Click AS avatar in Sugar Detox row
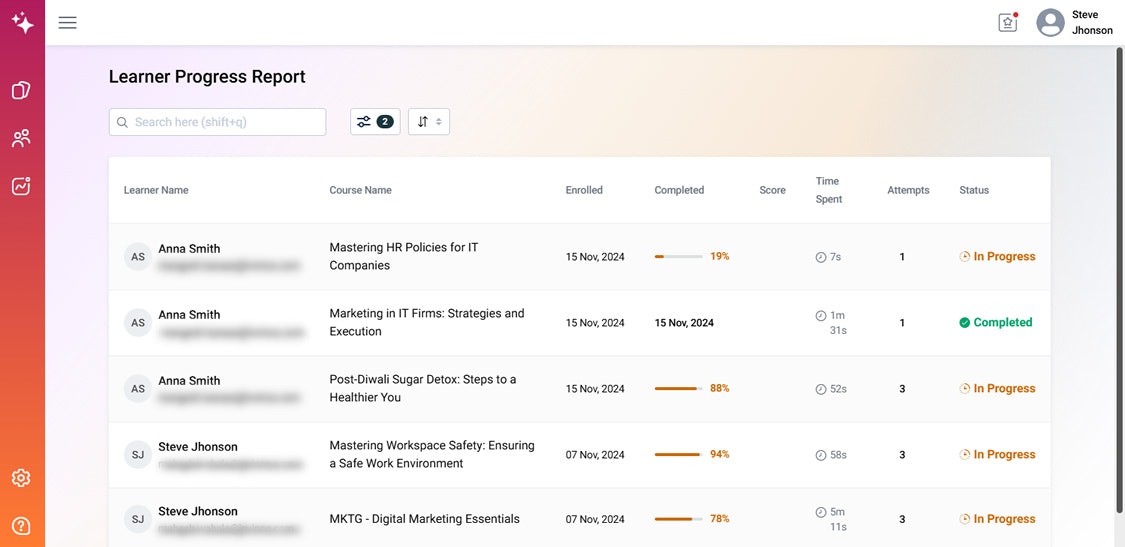This screenshot has width=1125, height=547. (x=138, y=388)
